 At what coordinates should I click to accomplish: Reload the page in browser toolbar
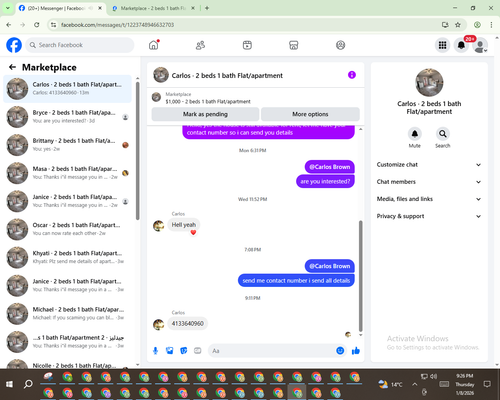[x=37, y=25]
